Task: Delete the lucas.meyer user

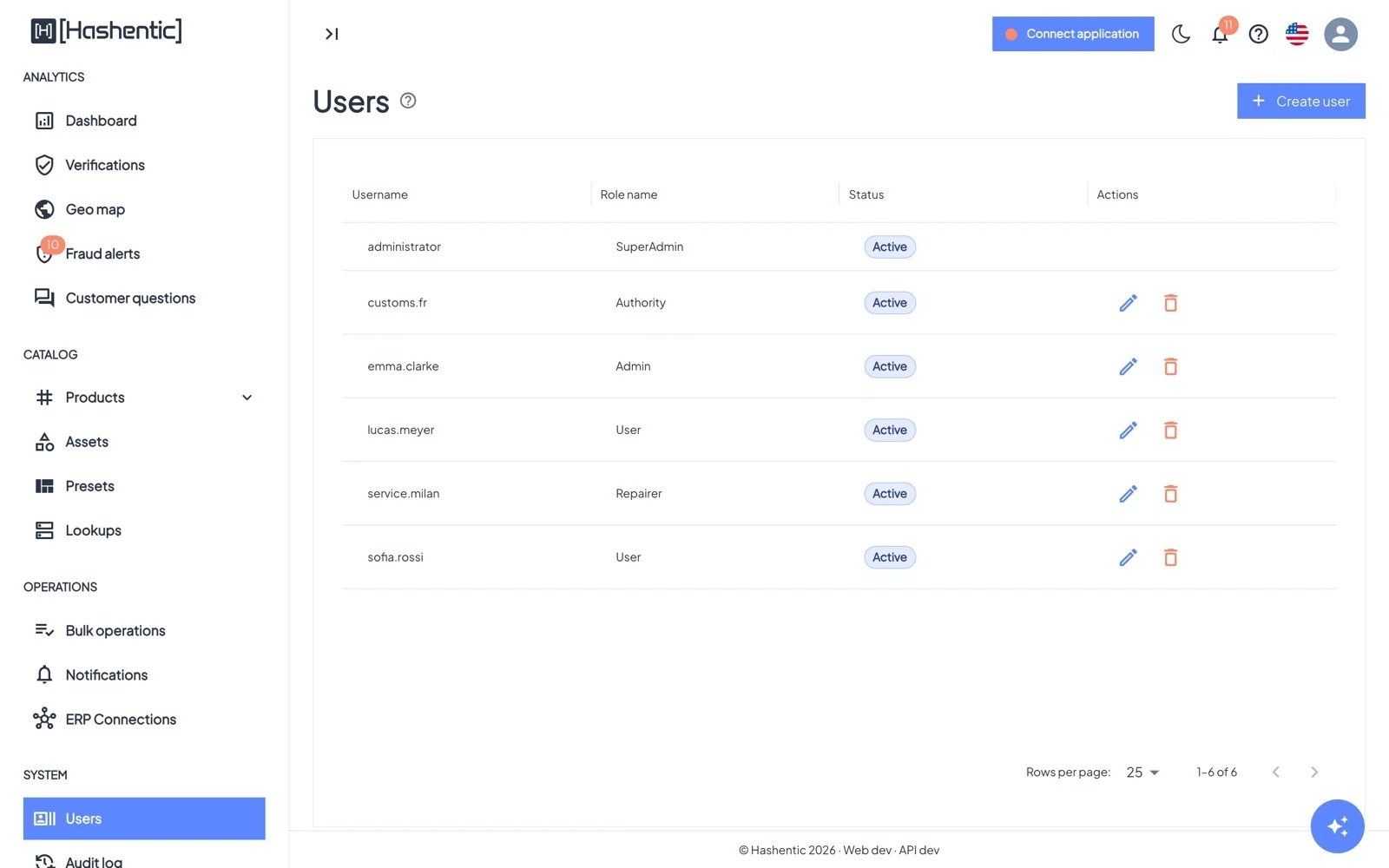Action: pos(1170,430)
